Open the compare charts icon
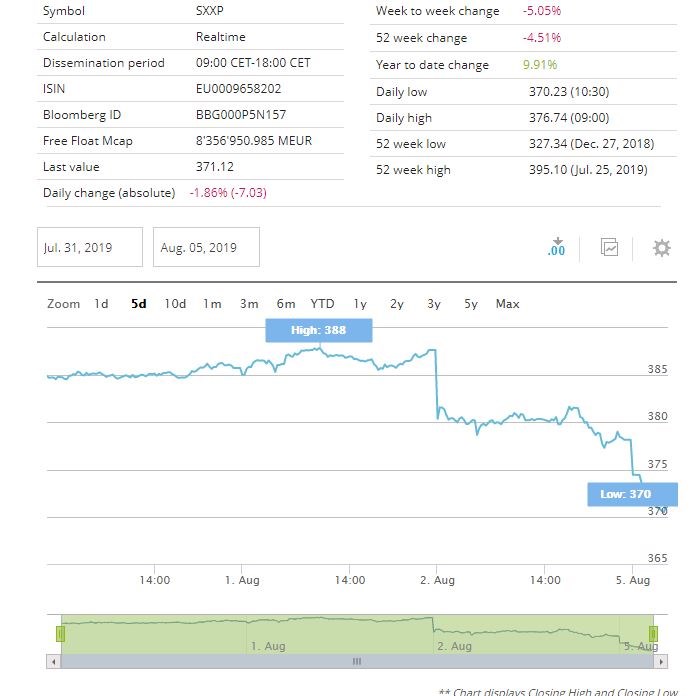This screenshot has width=700, height=696. pyautogui.click(x=609, y=247)
